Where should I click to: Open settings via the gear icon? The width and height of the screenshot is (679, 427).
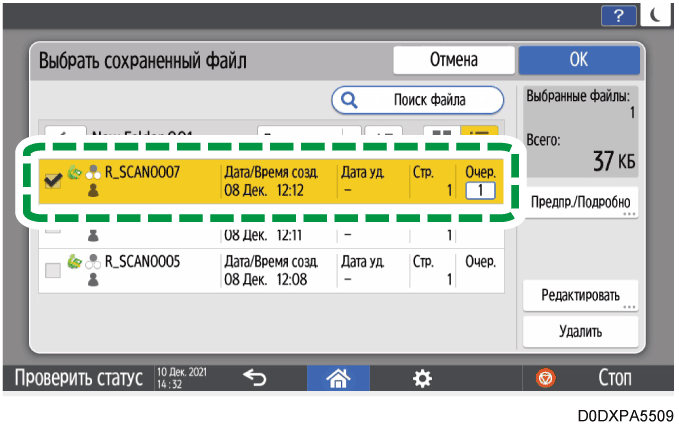click(x=424, y=380)
